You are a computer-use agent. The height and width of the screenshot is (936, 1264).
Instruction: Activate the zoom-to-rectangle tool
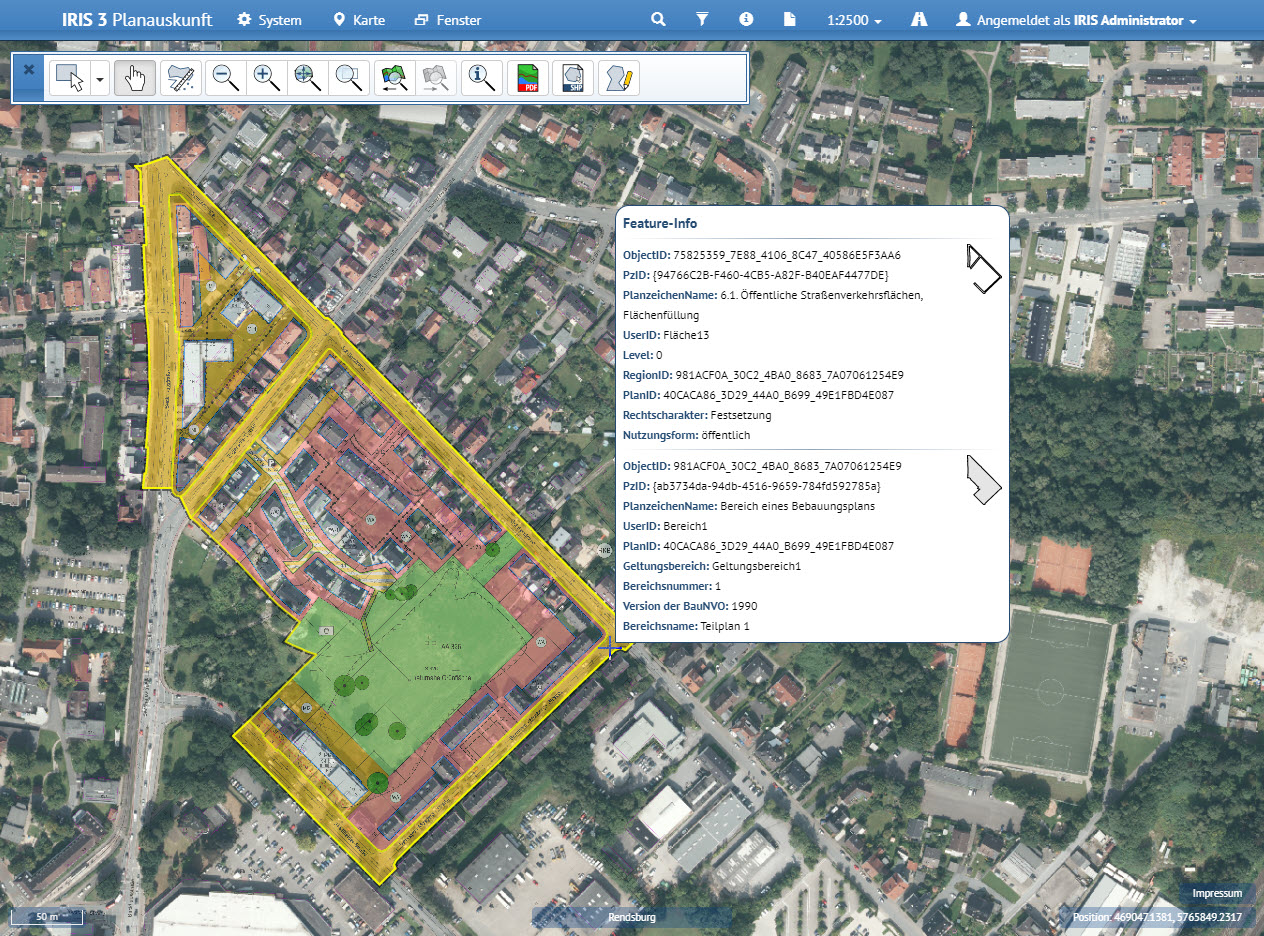tap(349, 78)
